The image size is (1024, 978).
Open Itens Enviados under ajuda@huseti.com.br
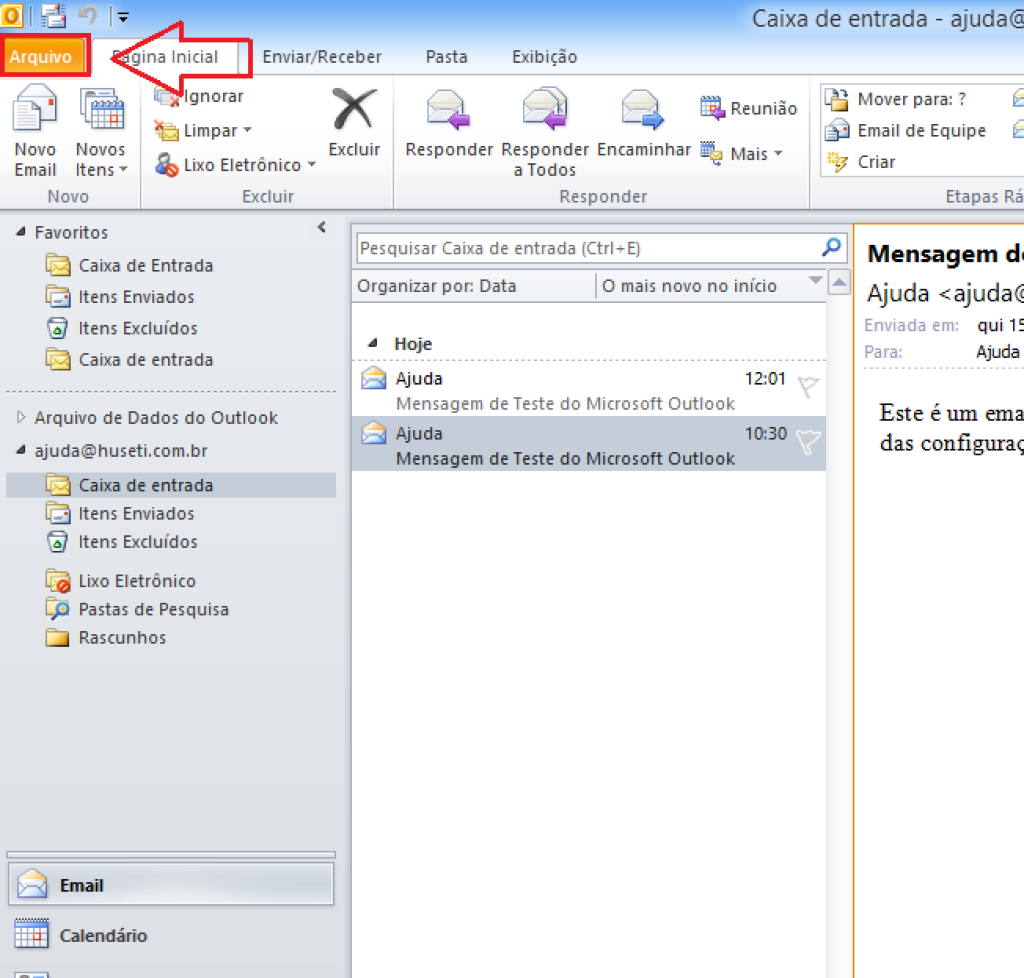(120, 514)
